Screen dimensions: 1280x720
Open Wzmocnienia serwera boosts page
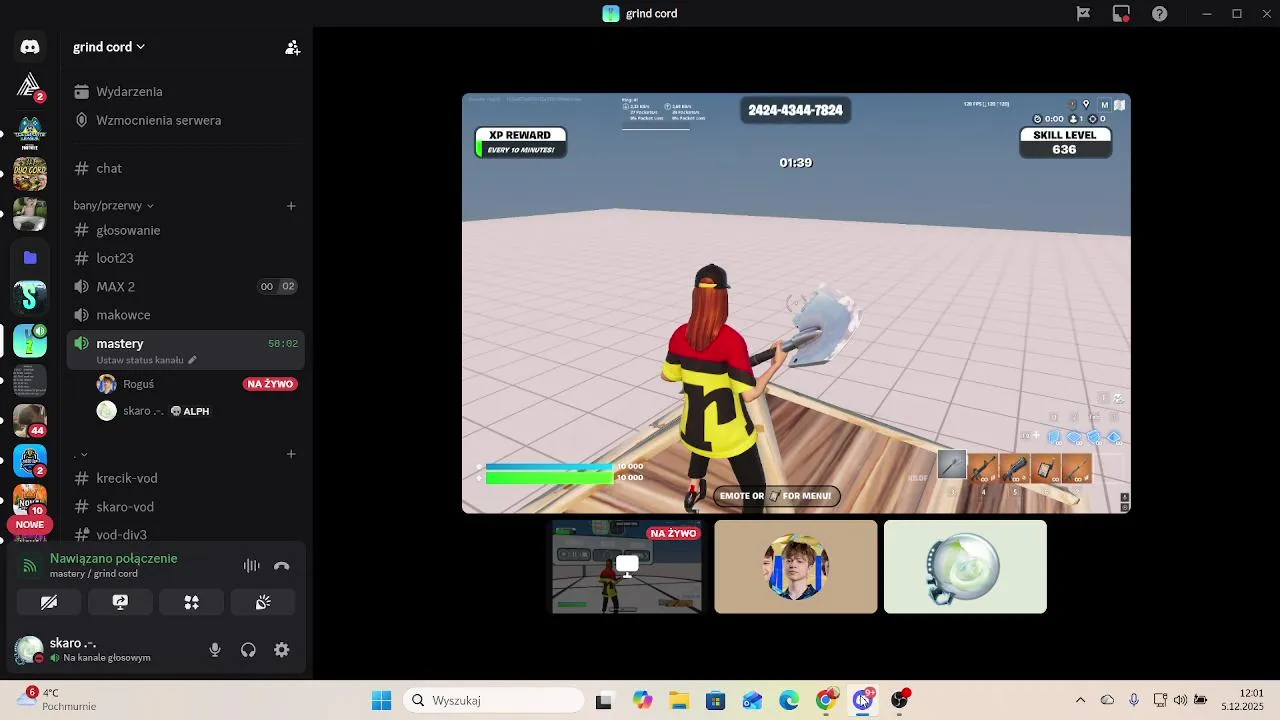pyautogui.click(x=158, y=120)
